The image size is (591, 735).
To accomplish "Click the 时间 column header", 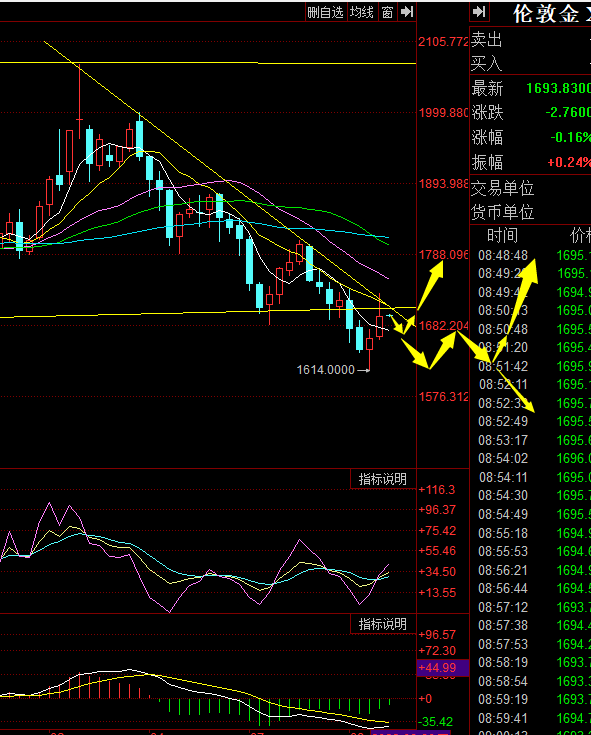I will pos(502,235).
